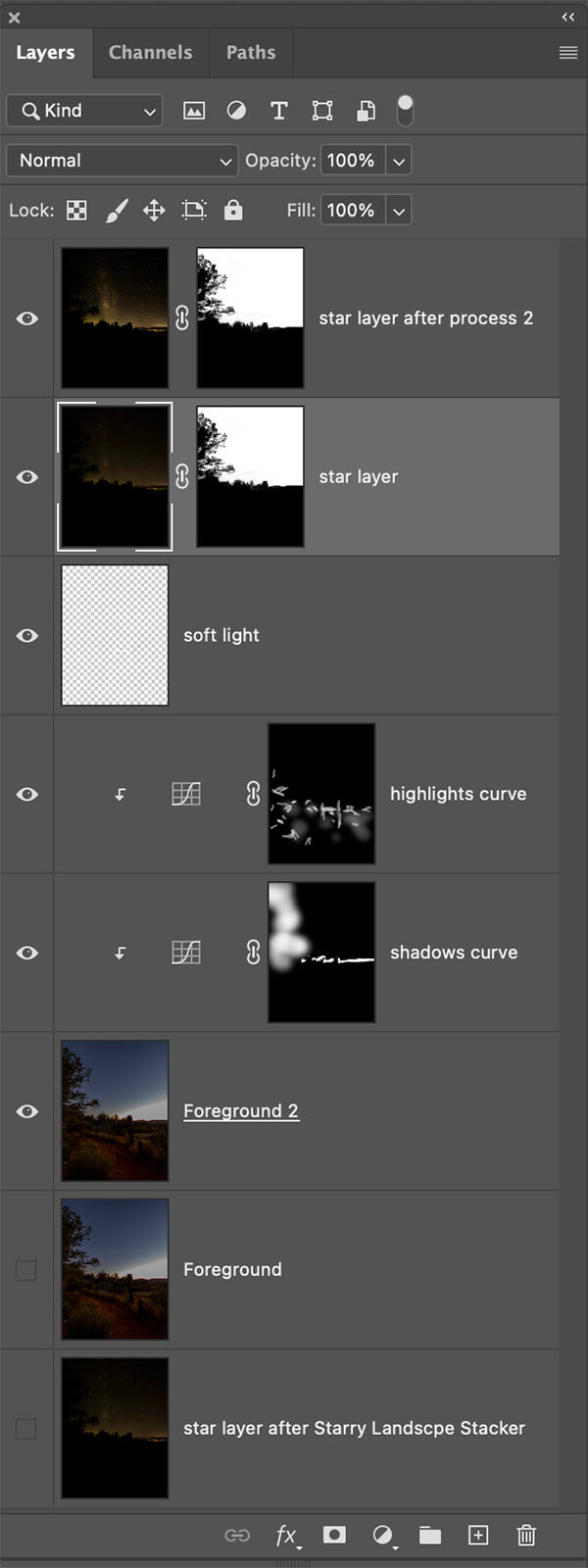Create a new group folder
This screenshot has height=1568, width=588.
click(x=430, y=1535)
